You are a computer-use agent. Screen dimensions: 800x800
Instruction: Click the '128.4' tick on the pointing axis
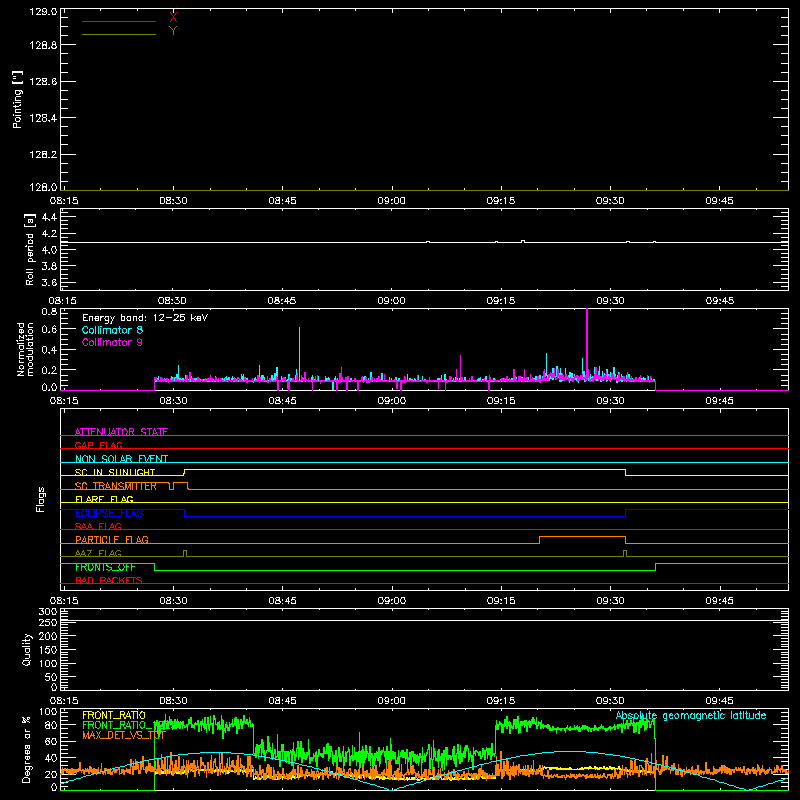click(x=43, y=118)
